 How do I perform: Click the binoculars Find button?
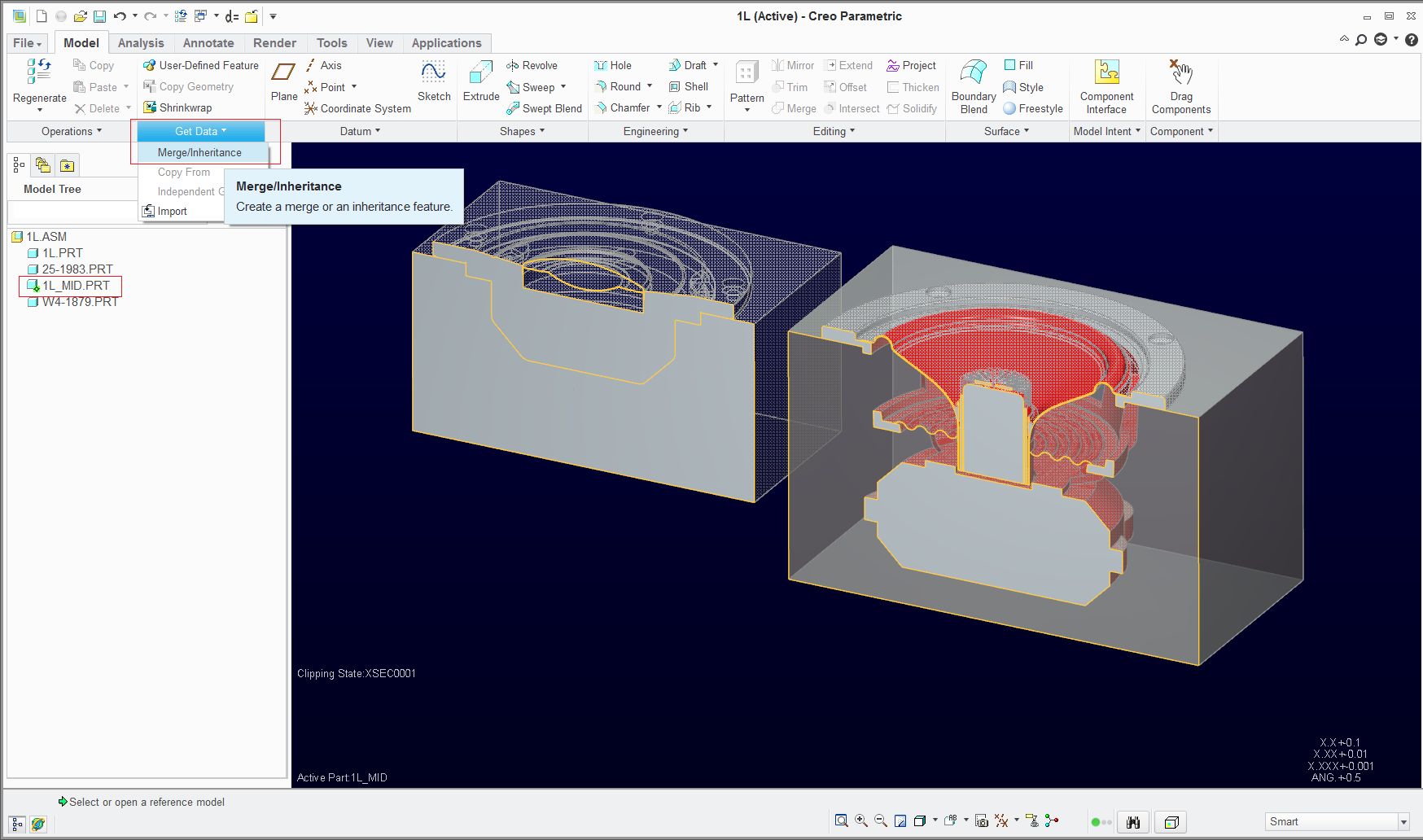coord(1133,822)
